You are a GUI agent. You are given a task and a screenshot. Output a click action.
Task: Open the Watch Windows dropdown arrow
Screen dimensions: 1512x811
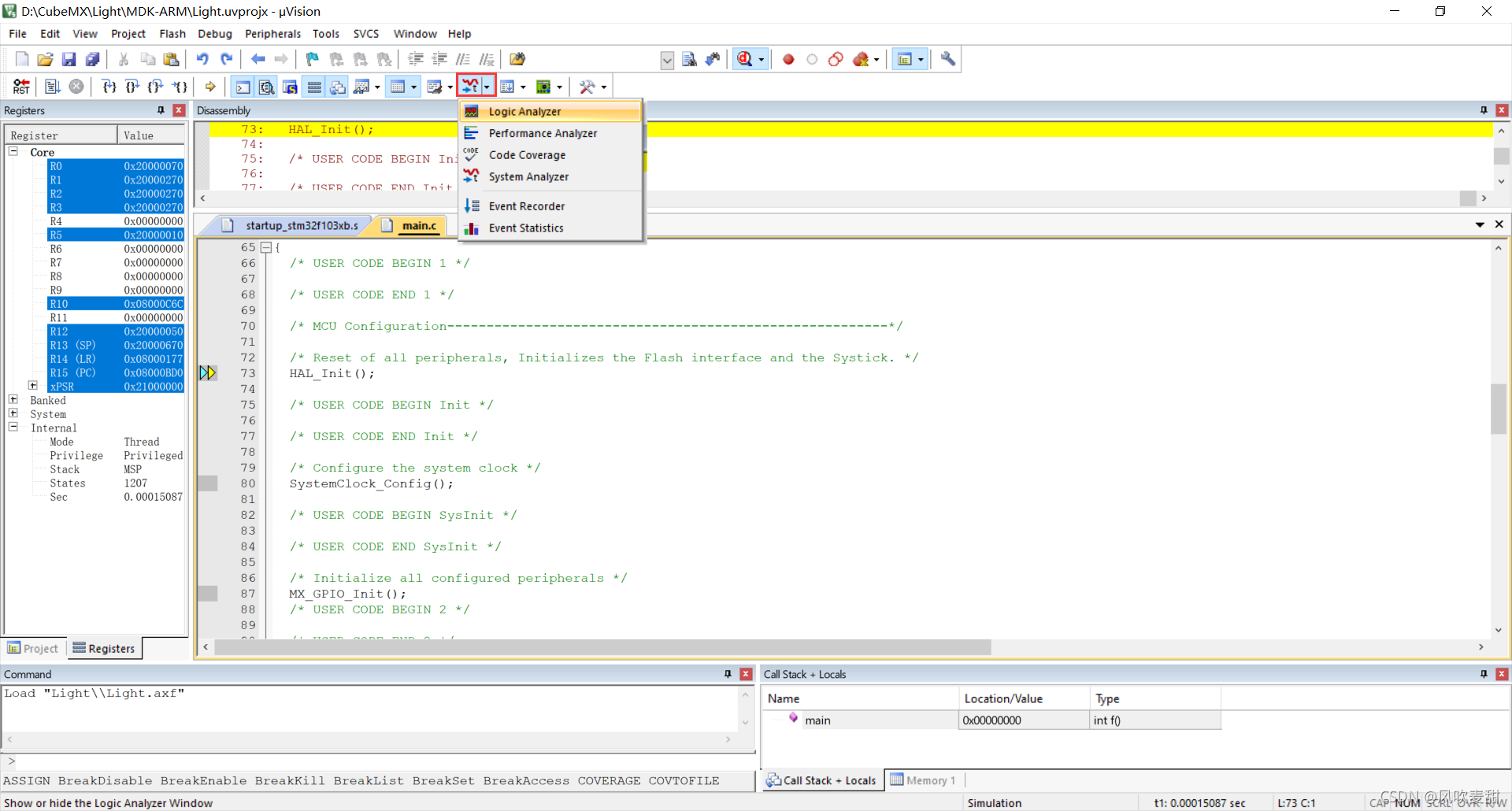pyautogui.click(x=378, y=87)
